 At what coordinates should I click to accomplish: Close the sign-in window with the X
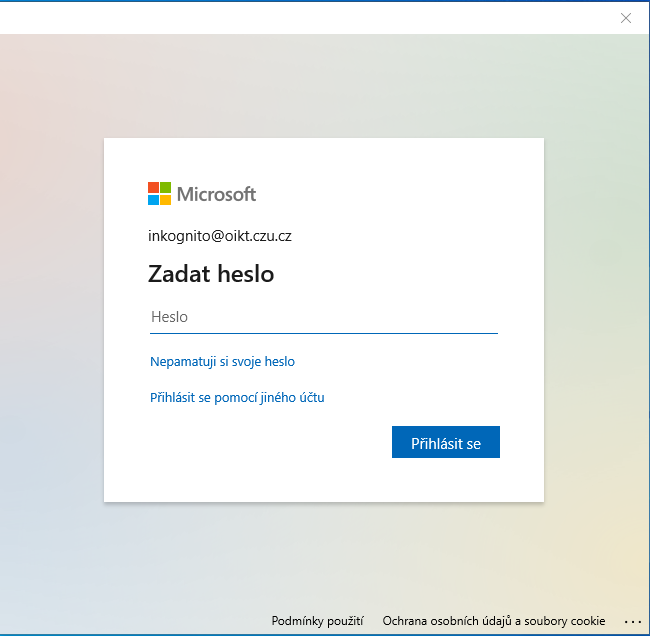(626, 18)
